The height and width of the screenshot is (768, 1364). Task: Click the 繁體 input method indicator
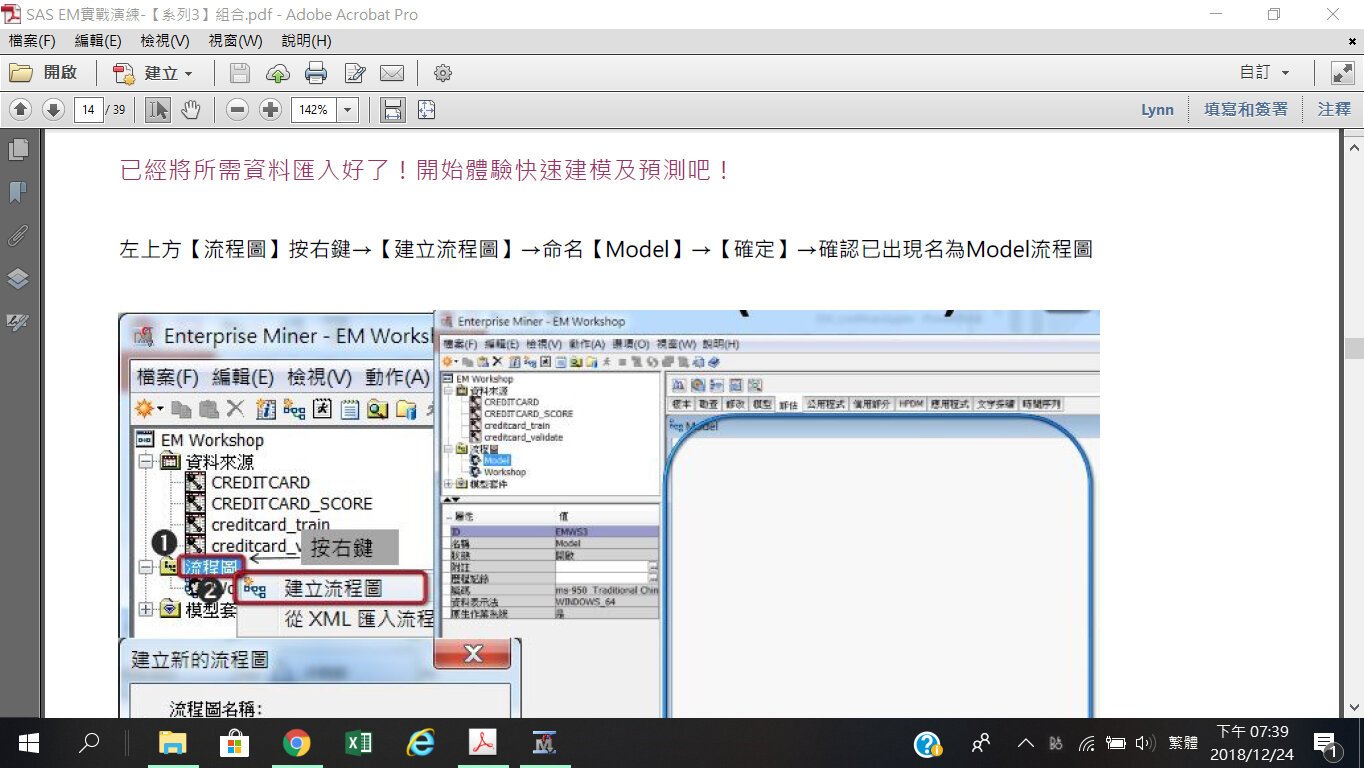click(x=1183, y=743)
